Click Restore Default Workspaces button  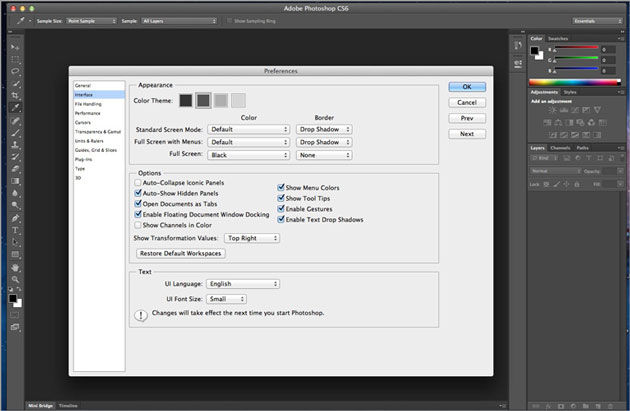coord(181,254)
